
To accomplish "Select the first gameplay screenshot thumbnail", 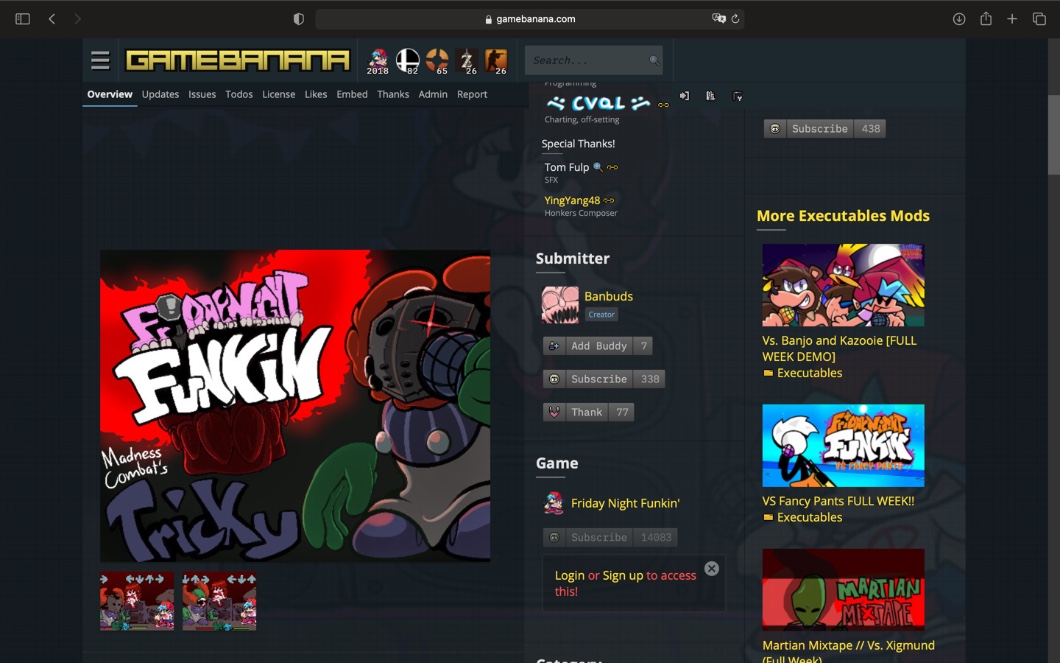I will coord(137,601).
